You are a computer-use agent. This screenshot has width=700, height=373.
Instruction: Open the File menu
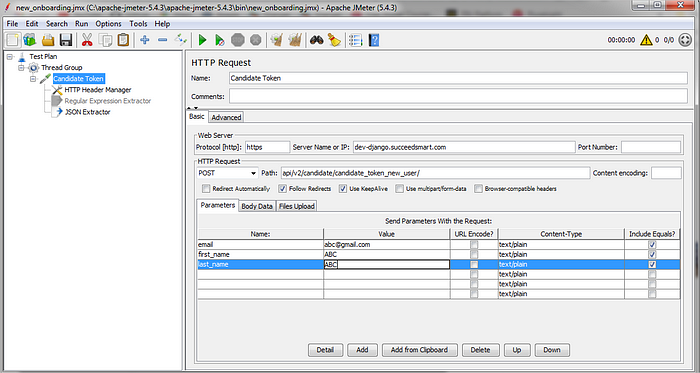coord(12,24)
